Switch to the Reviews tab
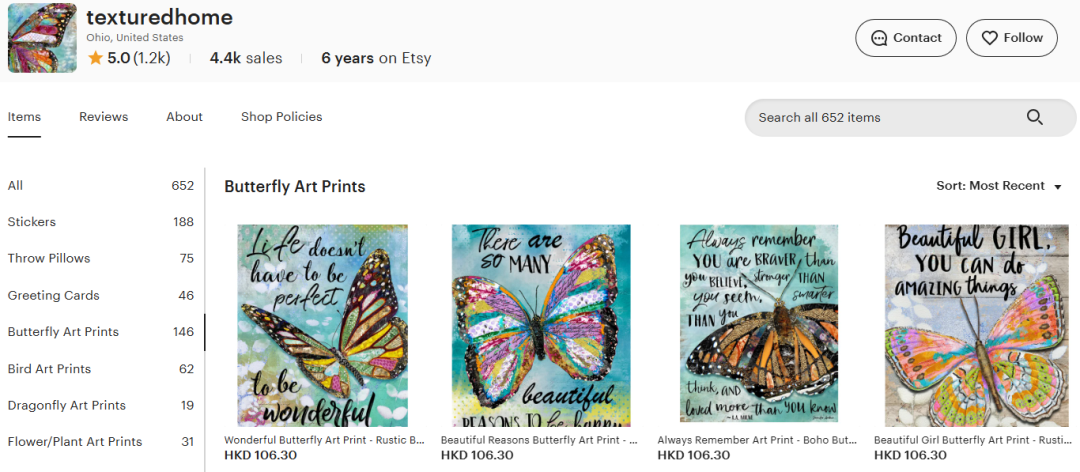The height and width of the screenshot is (472, 1080). (x=103, y=117)
